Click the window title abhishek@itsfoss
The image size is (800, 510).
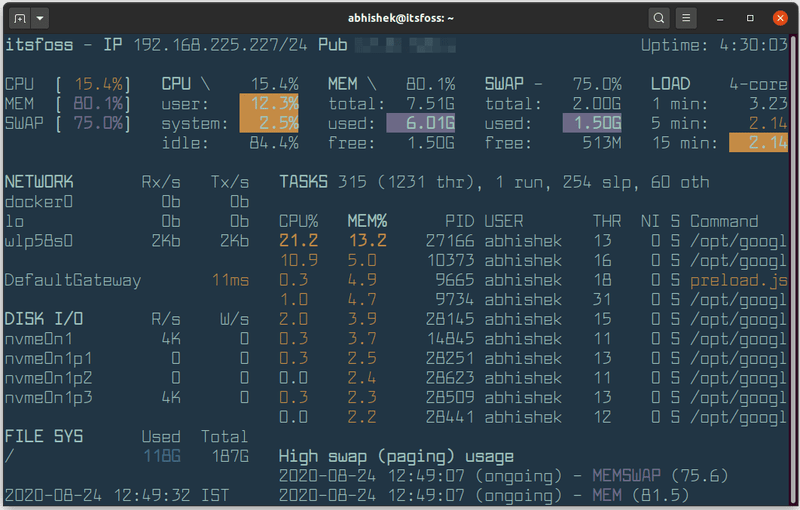(x=398, y=18)
